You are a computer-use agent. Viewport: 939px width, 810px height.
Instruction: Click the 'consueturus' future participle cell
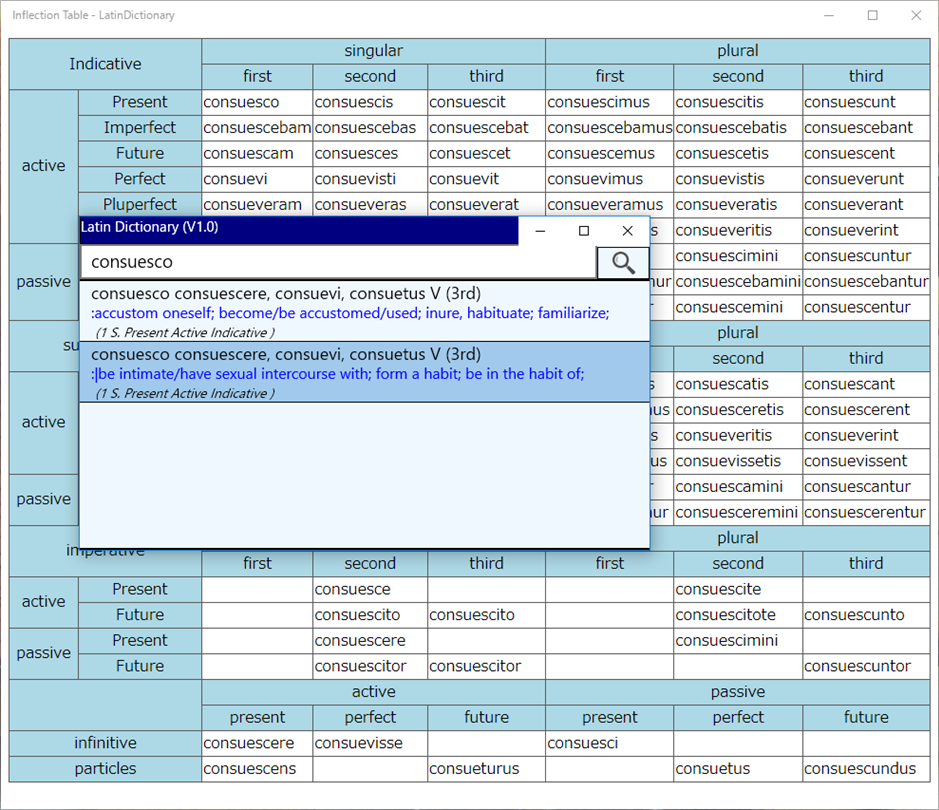[x=486, y=769]
